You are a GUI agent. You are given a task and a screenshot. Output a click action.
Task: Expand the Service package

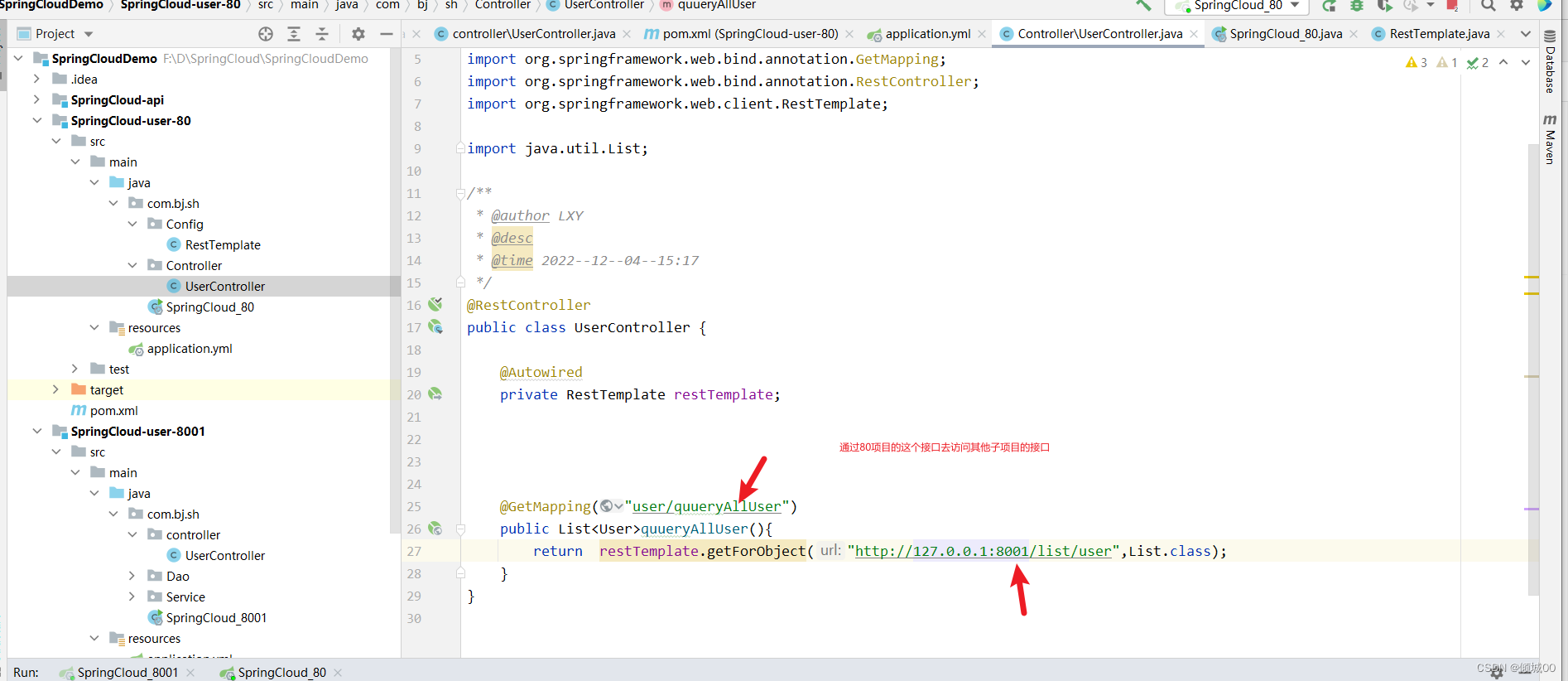point(132,596)
